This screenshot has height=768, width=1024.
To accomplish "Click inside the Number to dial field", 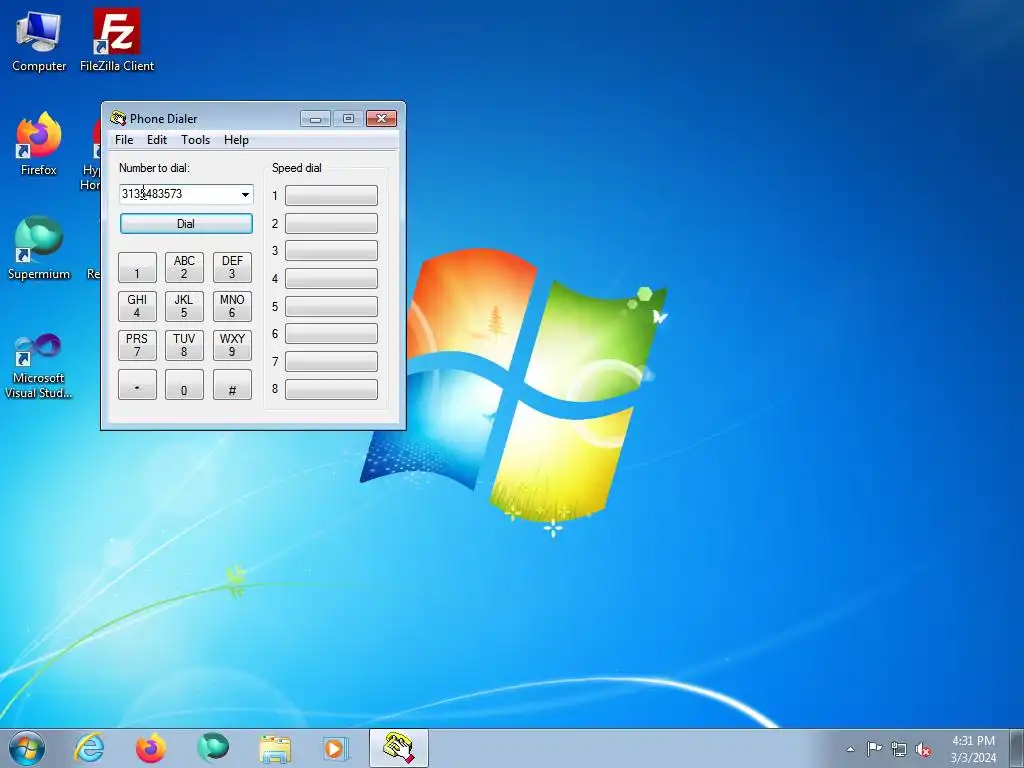I will click(x=178, y=194).
